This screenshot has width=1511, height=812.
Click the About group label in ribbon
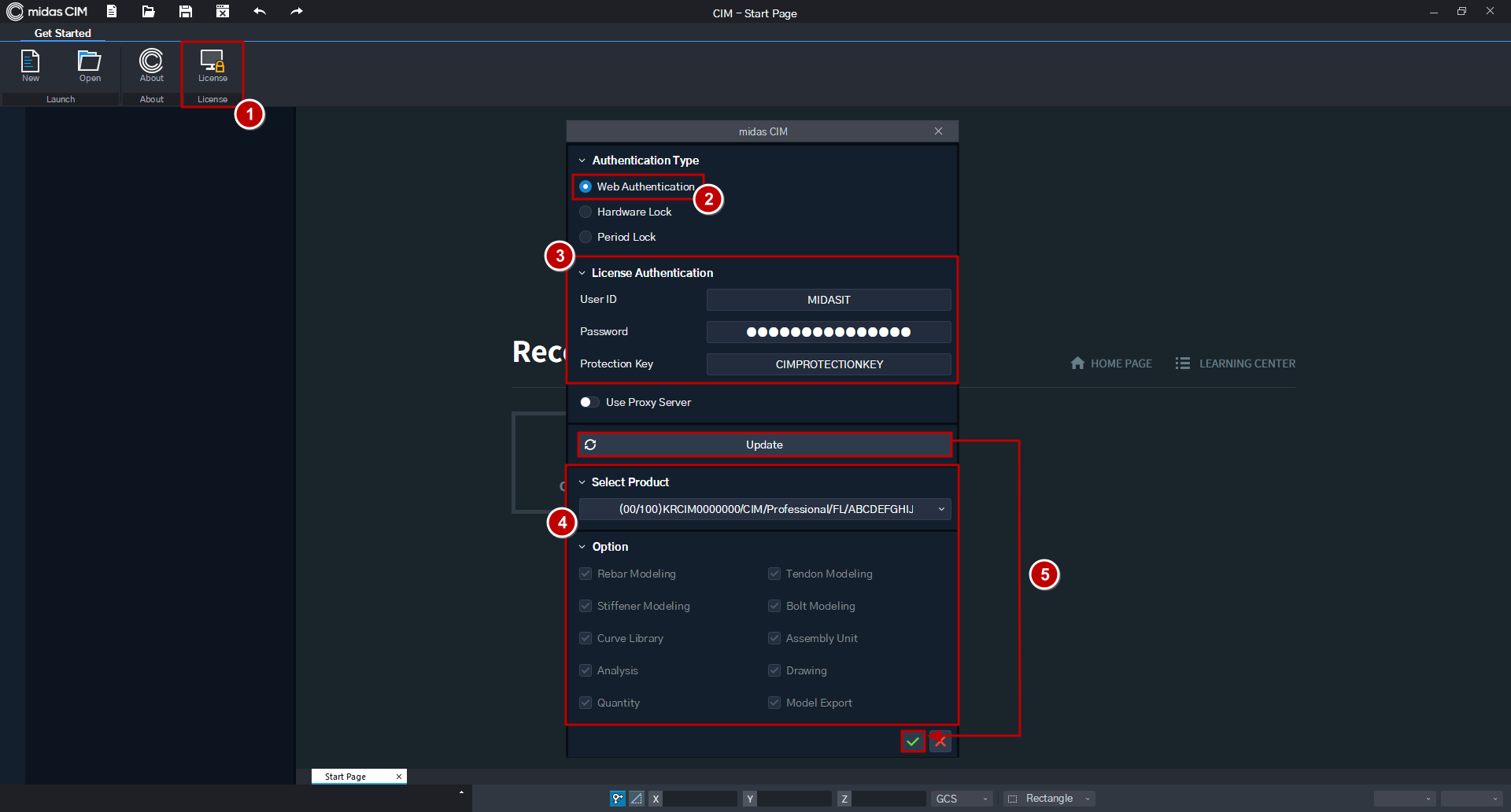pyautogui.click(x=152, y=99)
